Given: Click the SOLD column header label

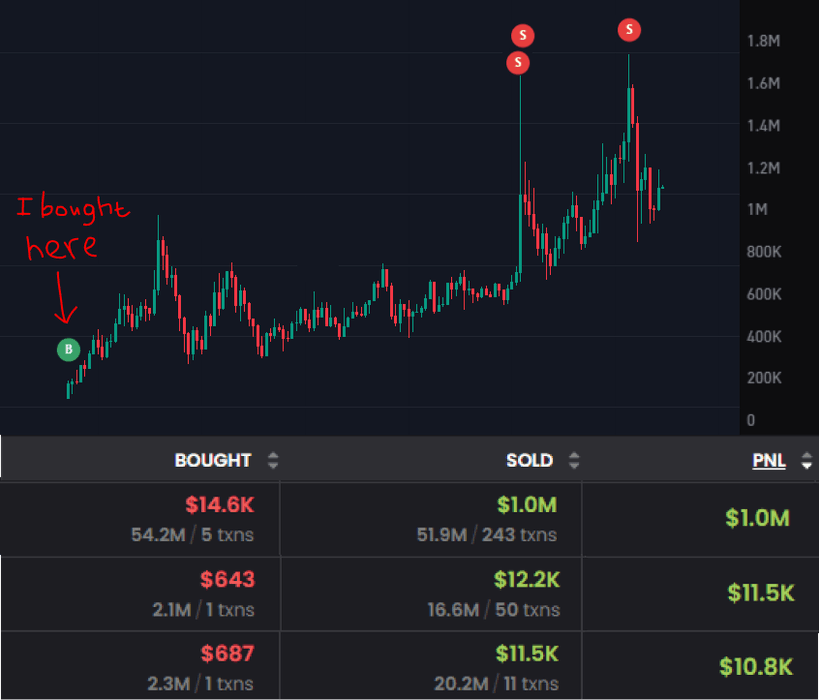Looking at the screenshot, I should [529, 461].
